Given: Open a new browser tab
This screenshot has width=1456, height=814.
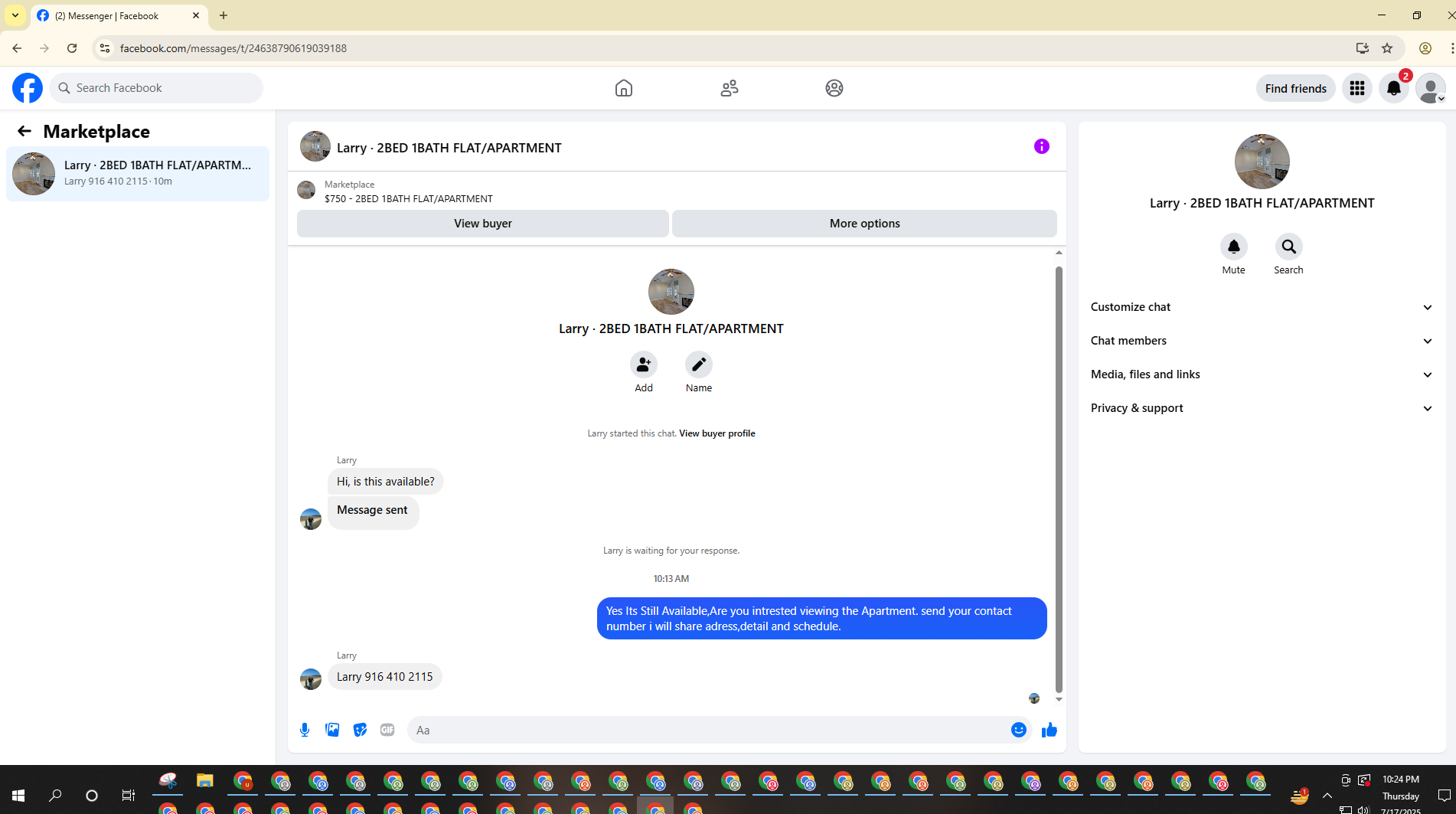Looking at the screenshot, I should click(224, 15).
